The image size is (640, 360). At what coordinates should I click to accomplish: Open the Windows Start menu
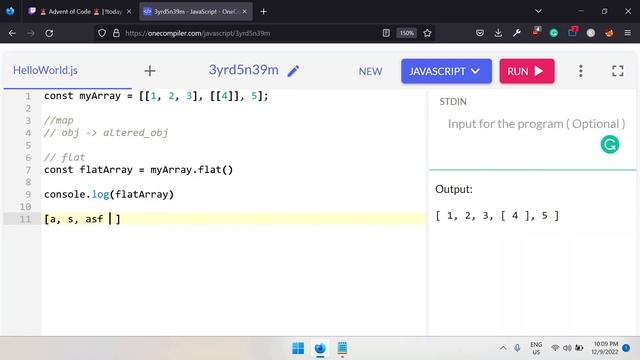(298, 348)
